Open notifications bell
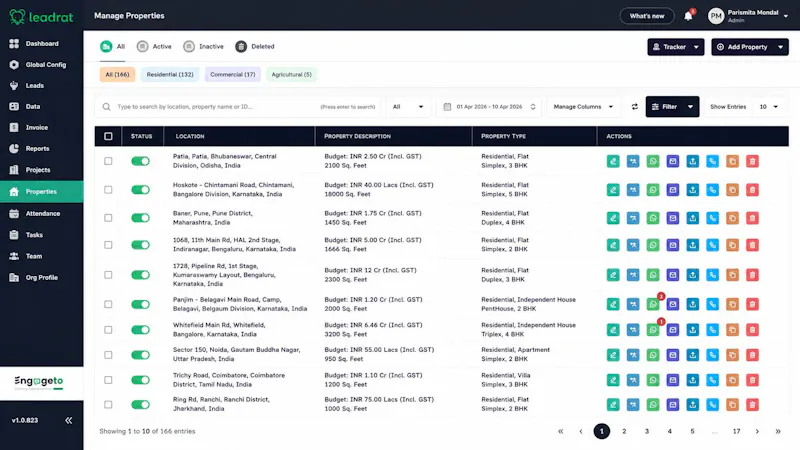Screen dimensions: 800x450 [x=688, y=16]
